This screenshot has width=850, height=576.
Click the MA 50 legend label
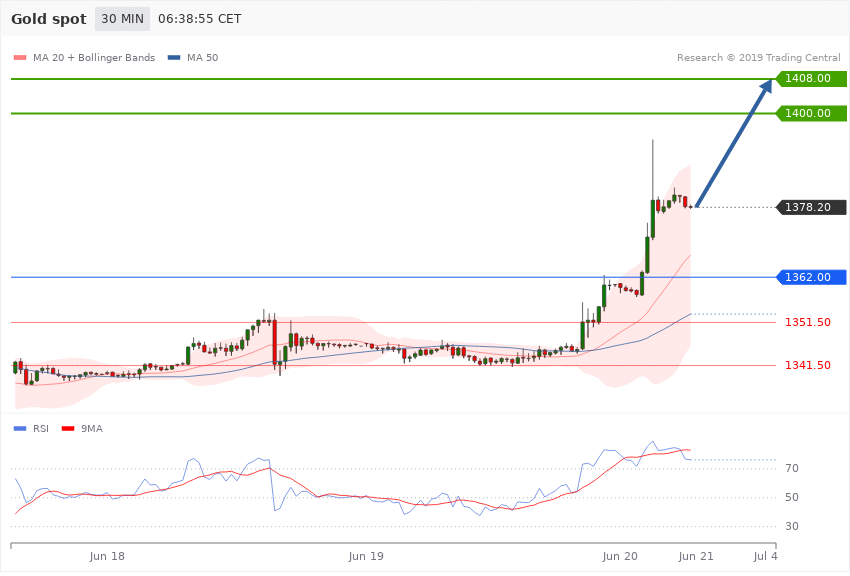202,57
